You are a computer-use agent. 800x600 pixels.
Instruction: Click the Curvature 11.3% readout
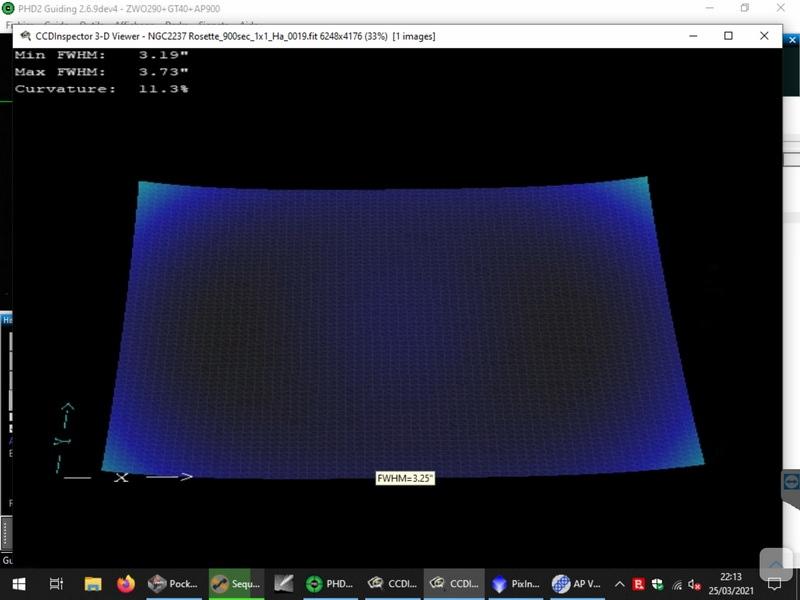pyautogui.click(x=102, y=89)
